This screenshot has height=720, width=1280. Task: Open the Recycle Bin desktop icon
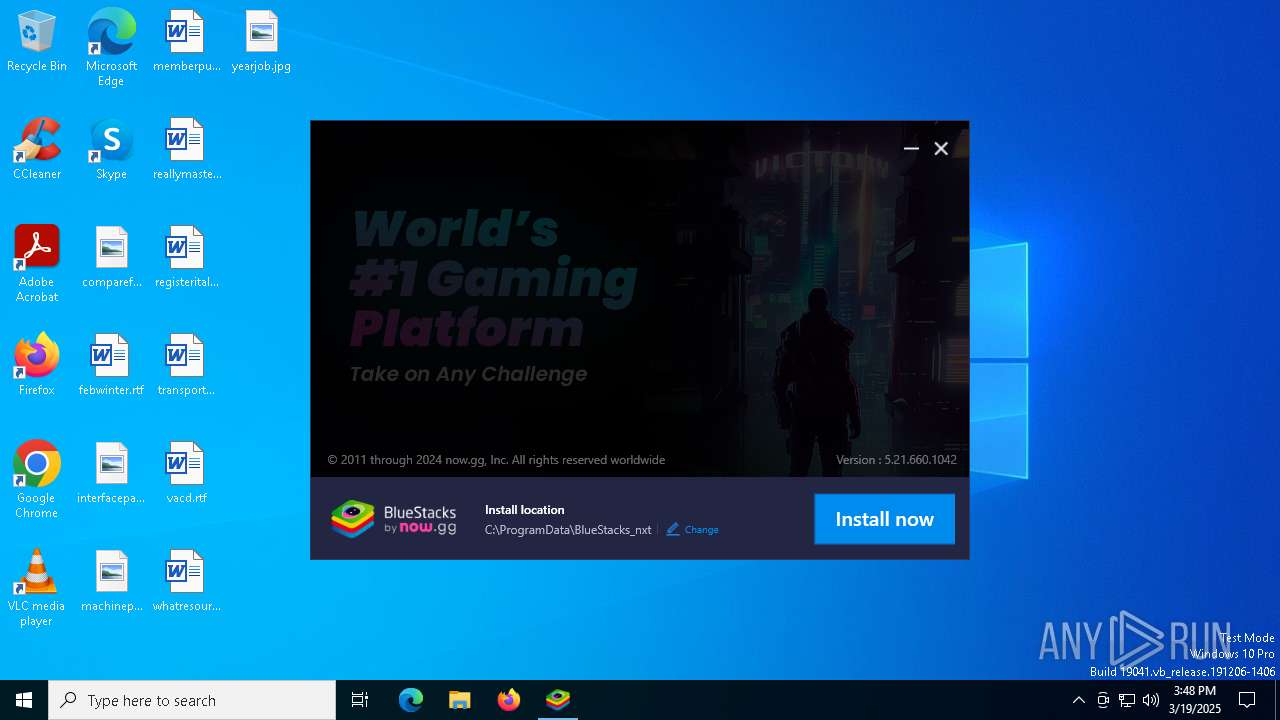pyautogui.click(x=37, y=42)
